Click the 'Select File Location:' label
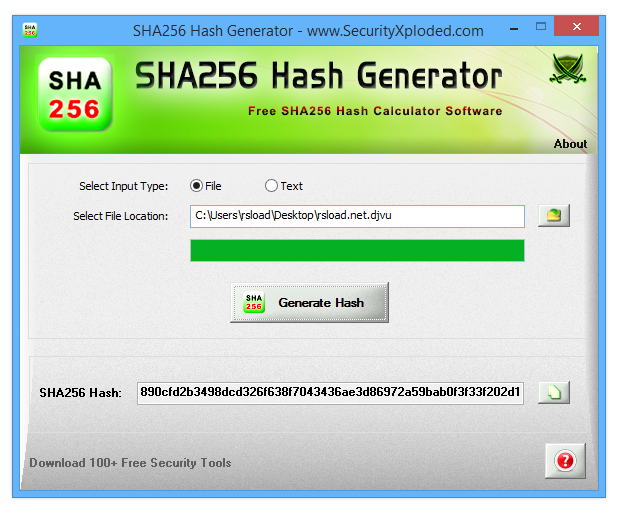 pos(121,216)
